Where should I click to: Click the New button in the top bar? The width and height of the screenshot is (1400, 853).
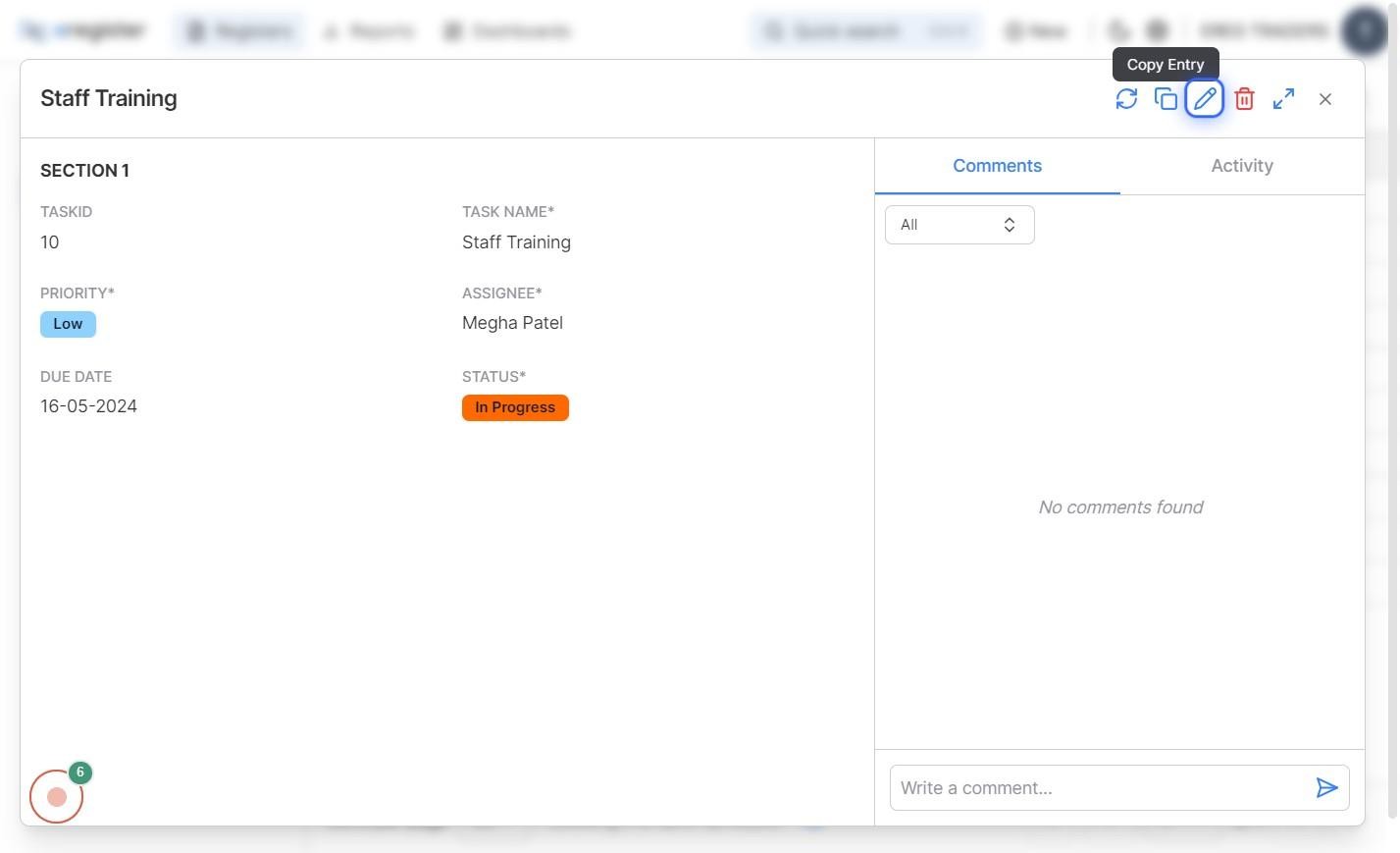pyautogui.click(x=1034, y=30)
